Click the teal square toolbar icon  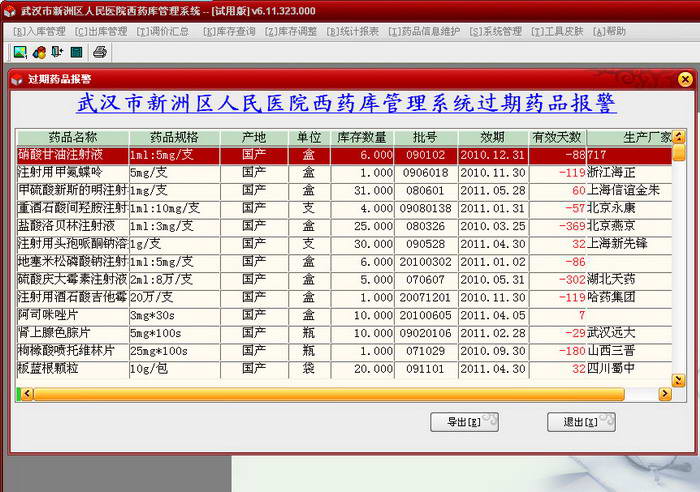[x=77, y=52]
